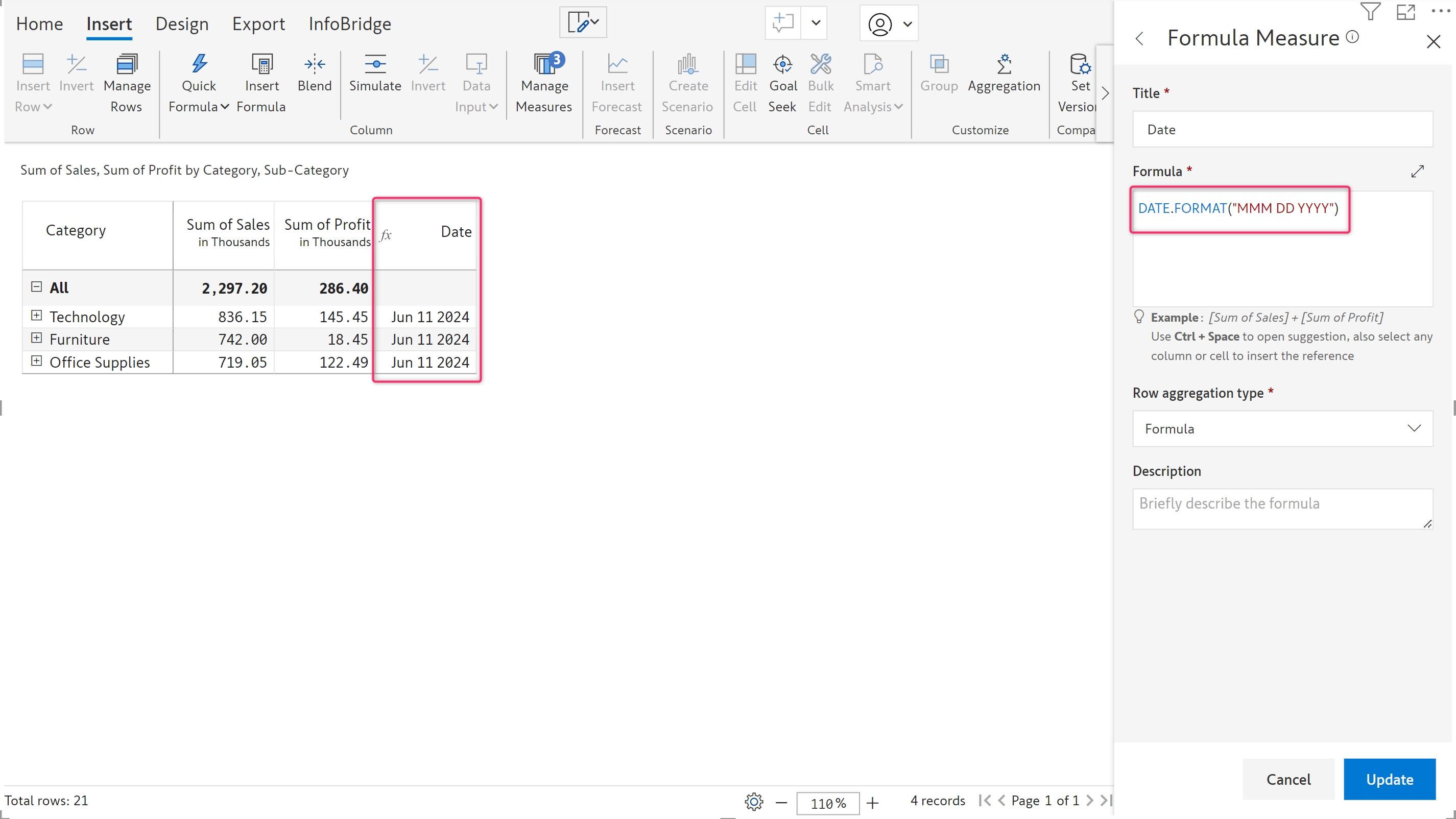Click the Insert Formula icon
Viewport: 1456px width, 819px height.
click(261, 64)
